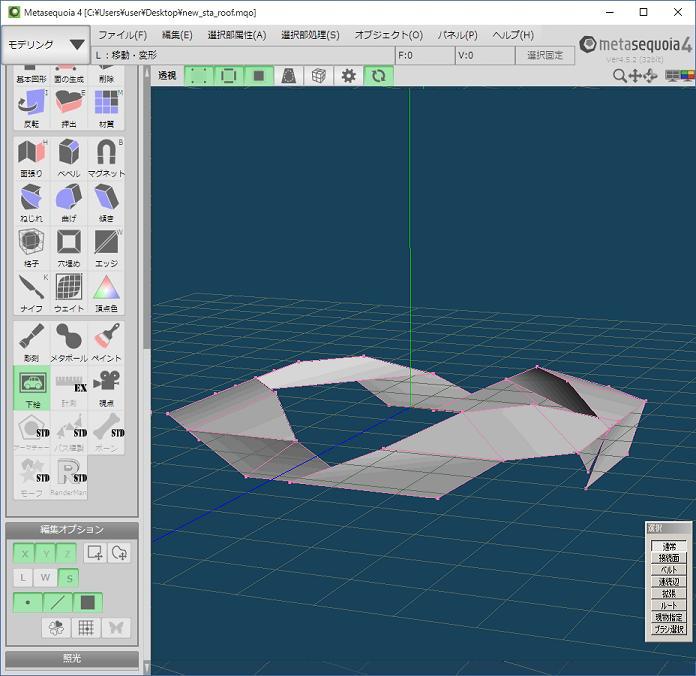
Task: Toggle the X axis edit option
Action: point(23,553)
